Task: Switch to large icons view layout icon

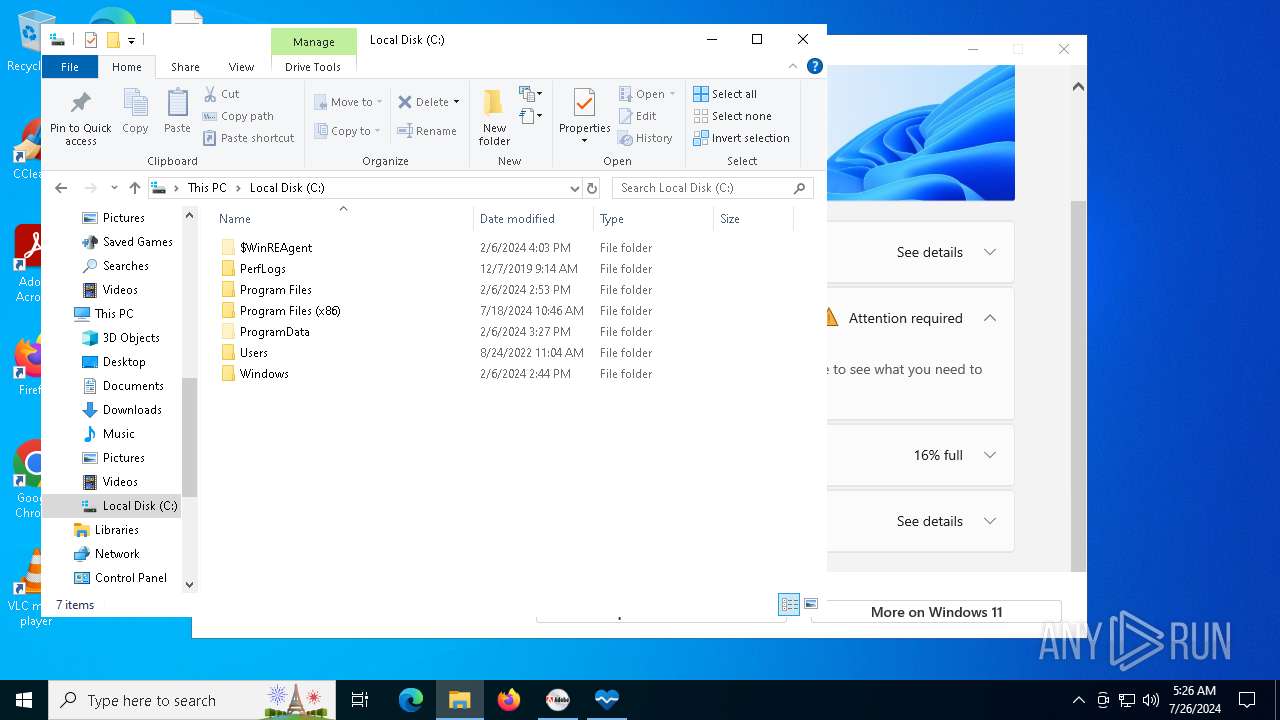Action: [811, 604]
